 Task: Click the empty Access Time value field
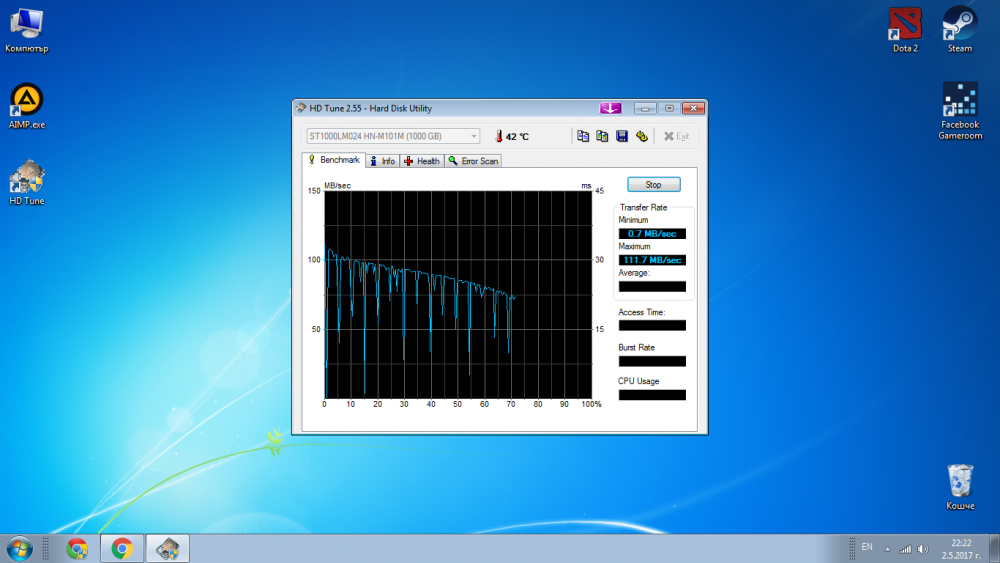652,326
